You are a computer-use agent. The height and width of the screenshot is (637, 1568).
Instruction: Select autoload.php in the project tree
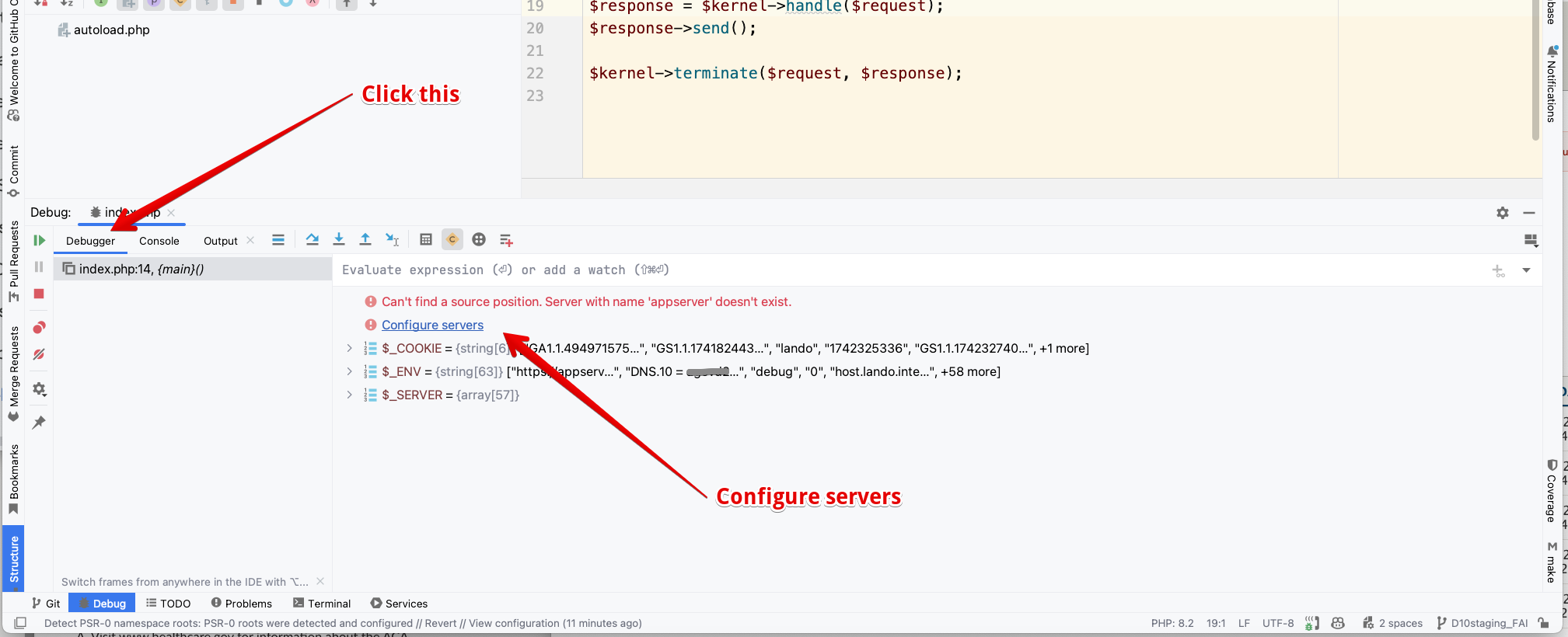tap(103, 30)
